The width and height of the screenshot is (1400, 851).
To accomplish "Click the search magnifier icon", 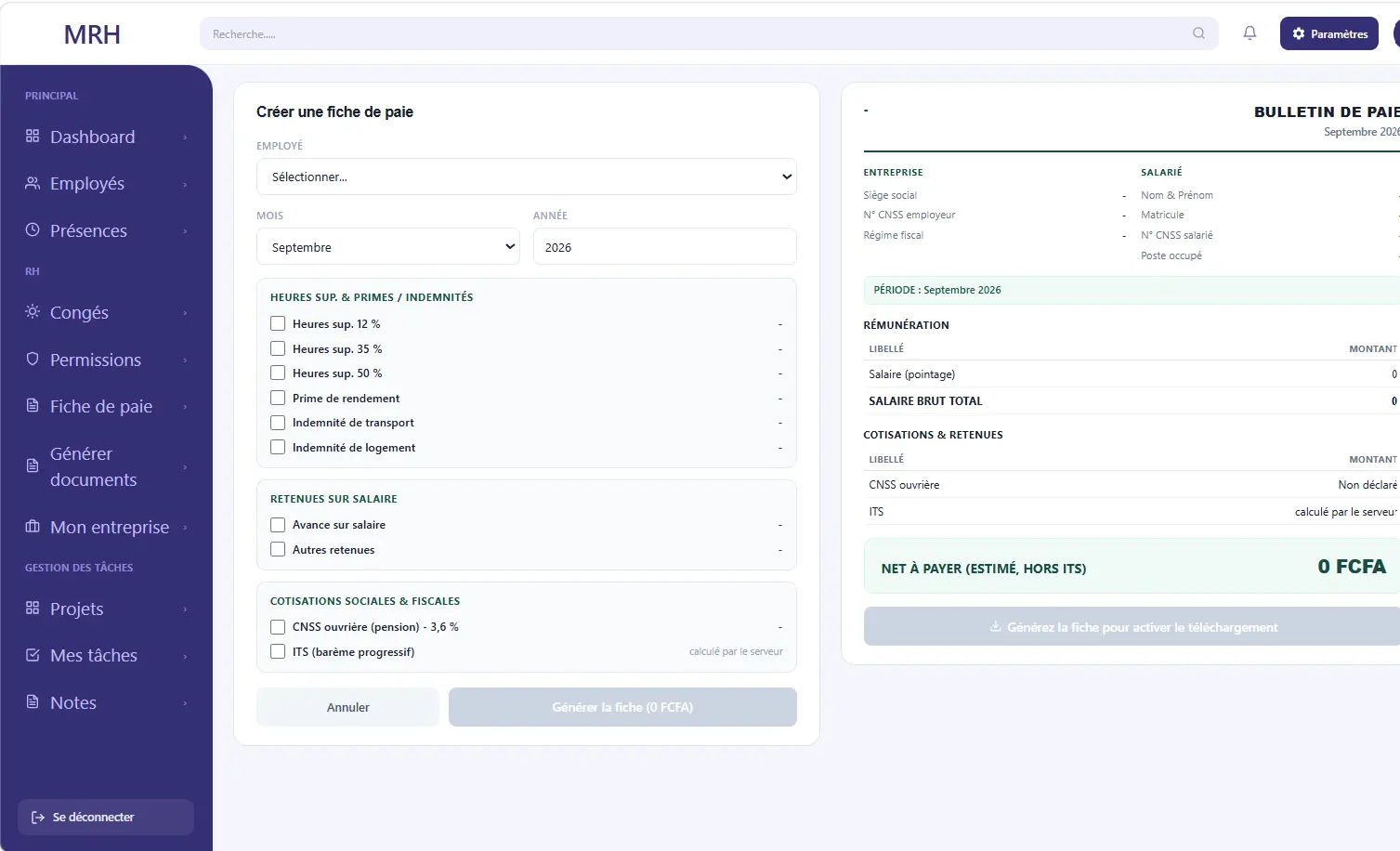I will pyautogui.click(x=1199, y=33).
